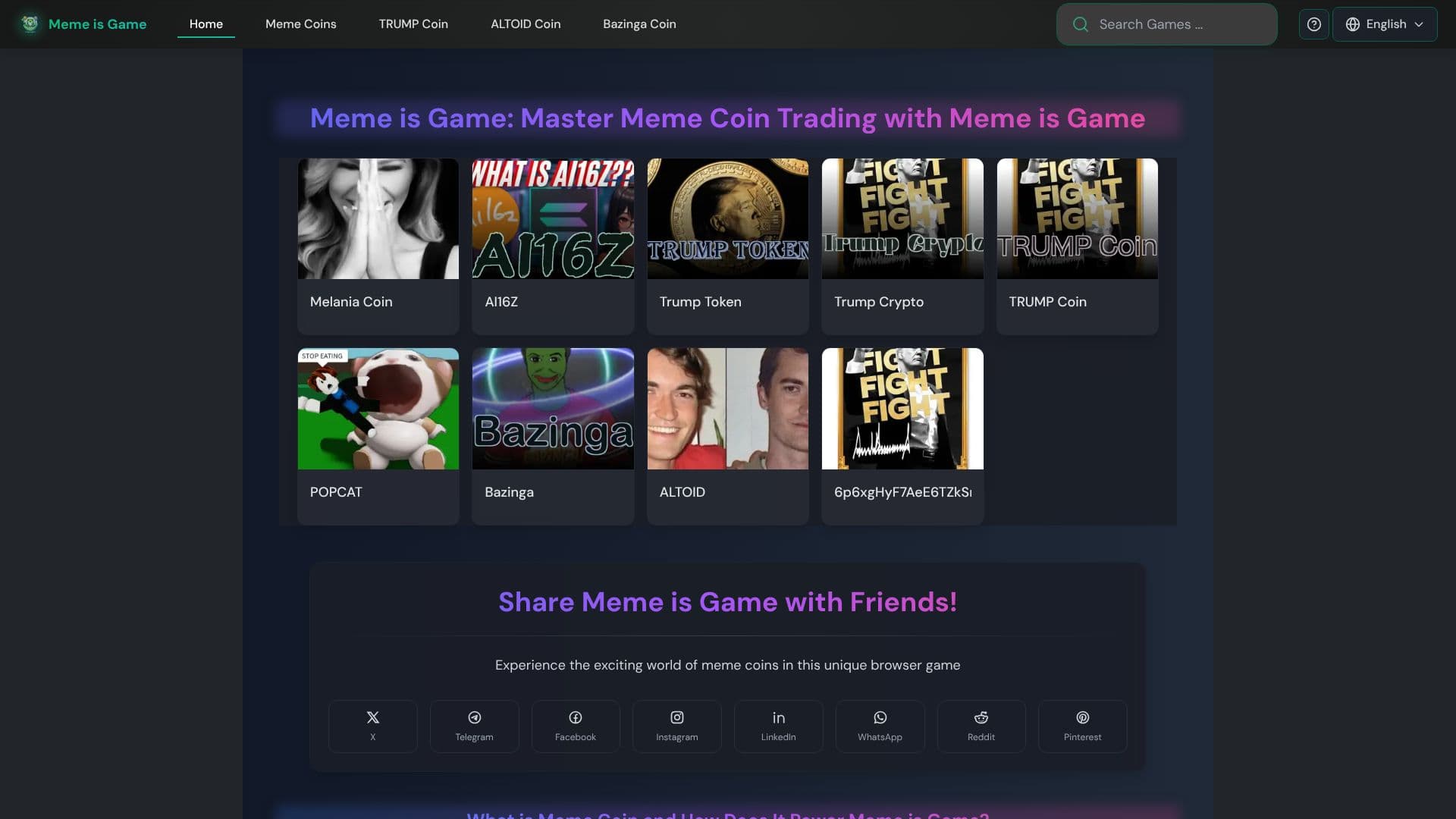
Task: Click the POPCAT card title text
Action: pyautogui.click(x=336, y=492)
